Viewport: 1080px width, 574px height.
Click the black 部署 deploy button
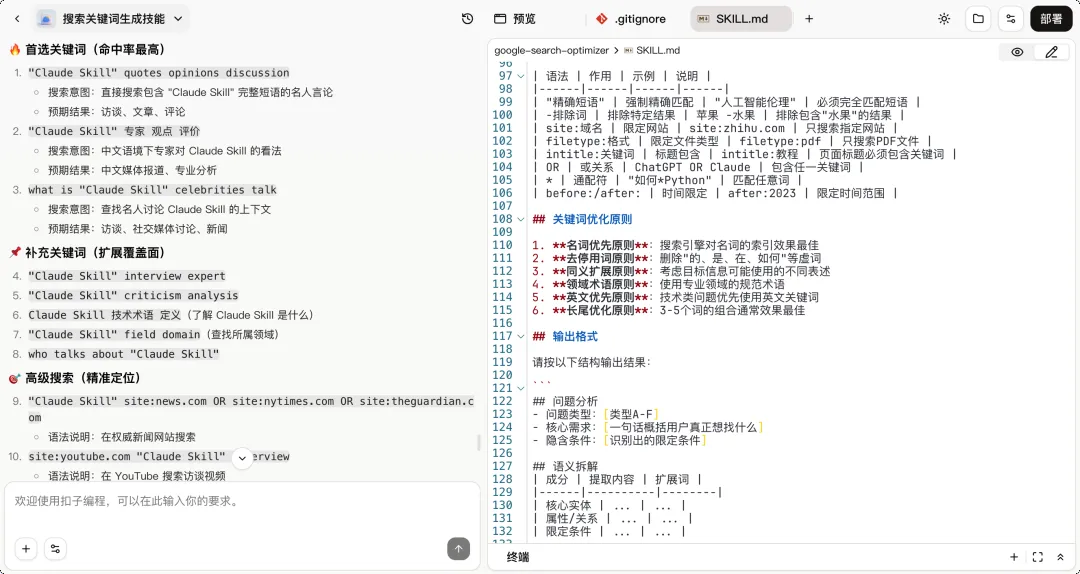(1051, 19)
